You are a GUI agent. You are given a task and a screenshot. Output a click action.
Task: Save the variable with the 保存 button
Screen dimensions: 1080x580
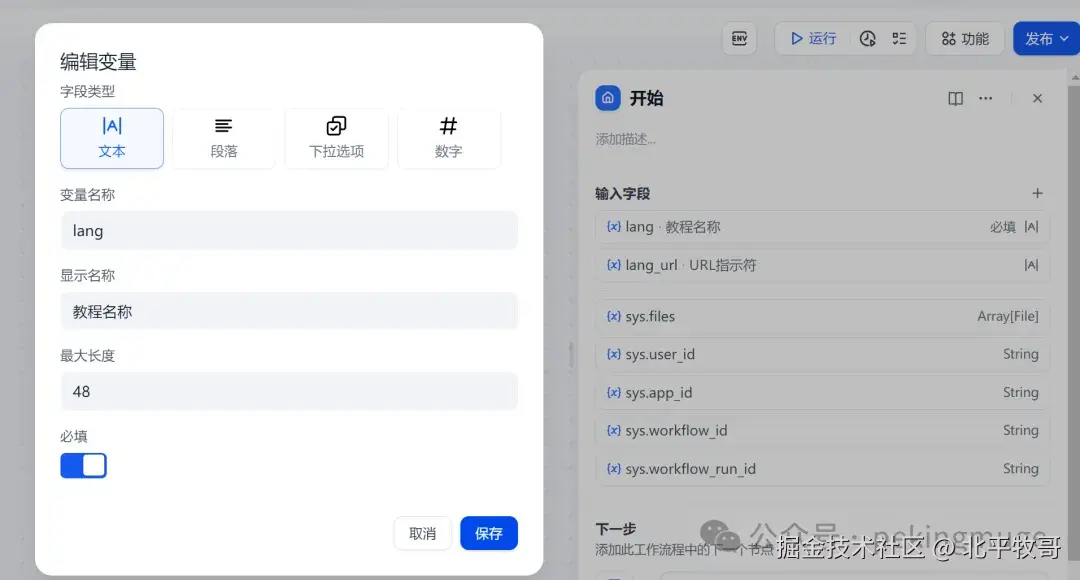(x=489, y=533)
